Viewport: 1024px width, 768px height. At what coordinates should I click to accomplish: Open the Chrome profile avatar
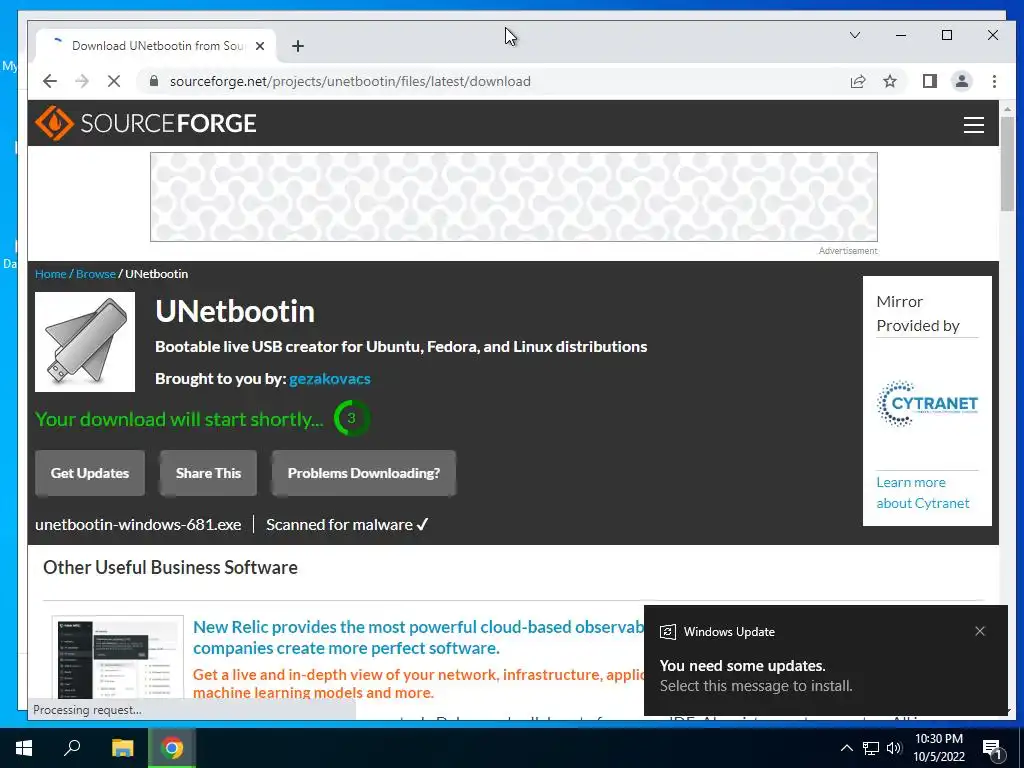pyautogui.click(x=961, y=82)
